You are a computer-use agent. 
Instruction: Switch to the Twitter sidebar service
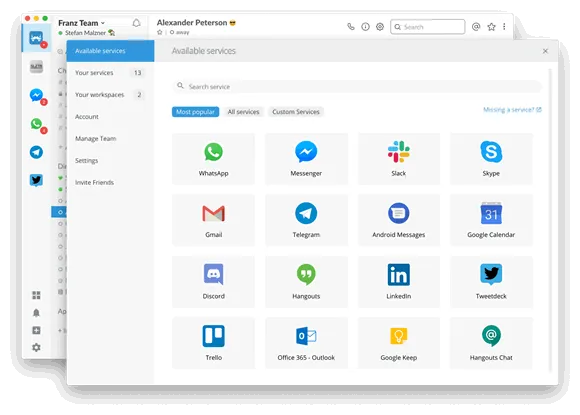(x=36, y=180)
